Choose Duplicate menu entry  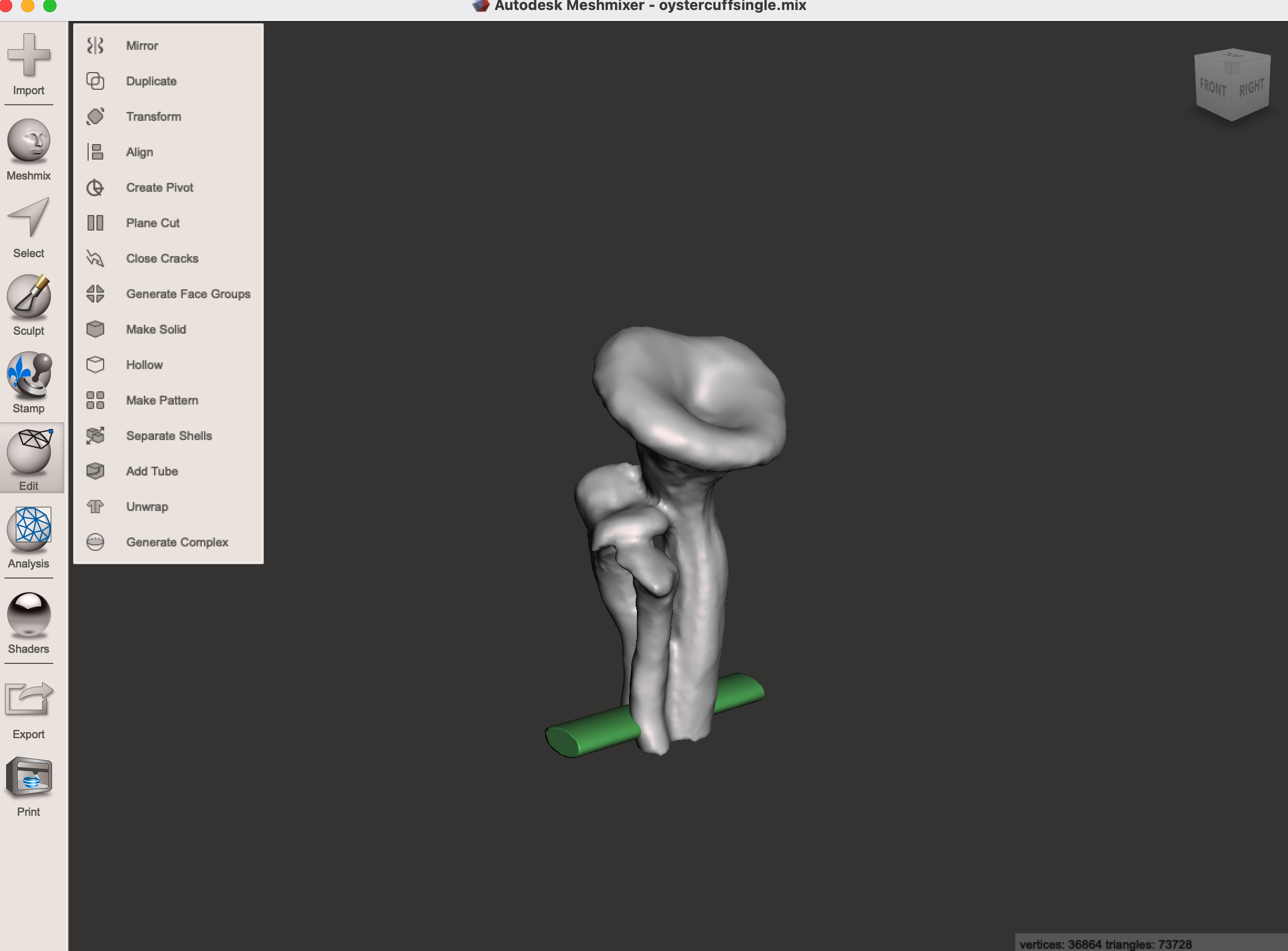151,81
